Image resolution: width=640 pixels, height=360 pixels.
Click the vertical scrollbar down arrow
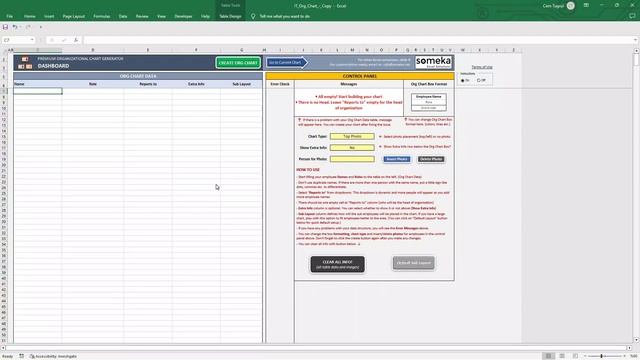(x=636, y=340)
